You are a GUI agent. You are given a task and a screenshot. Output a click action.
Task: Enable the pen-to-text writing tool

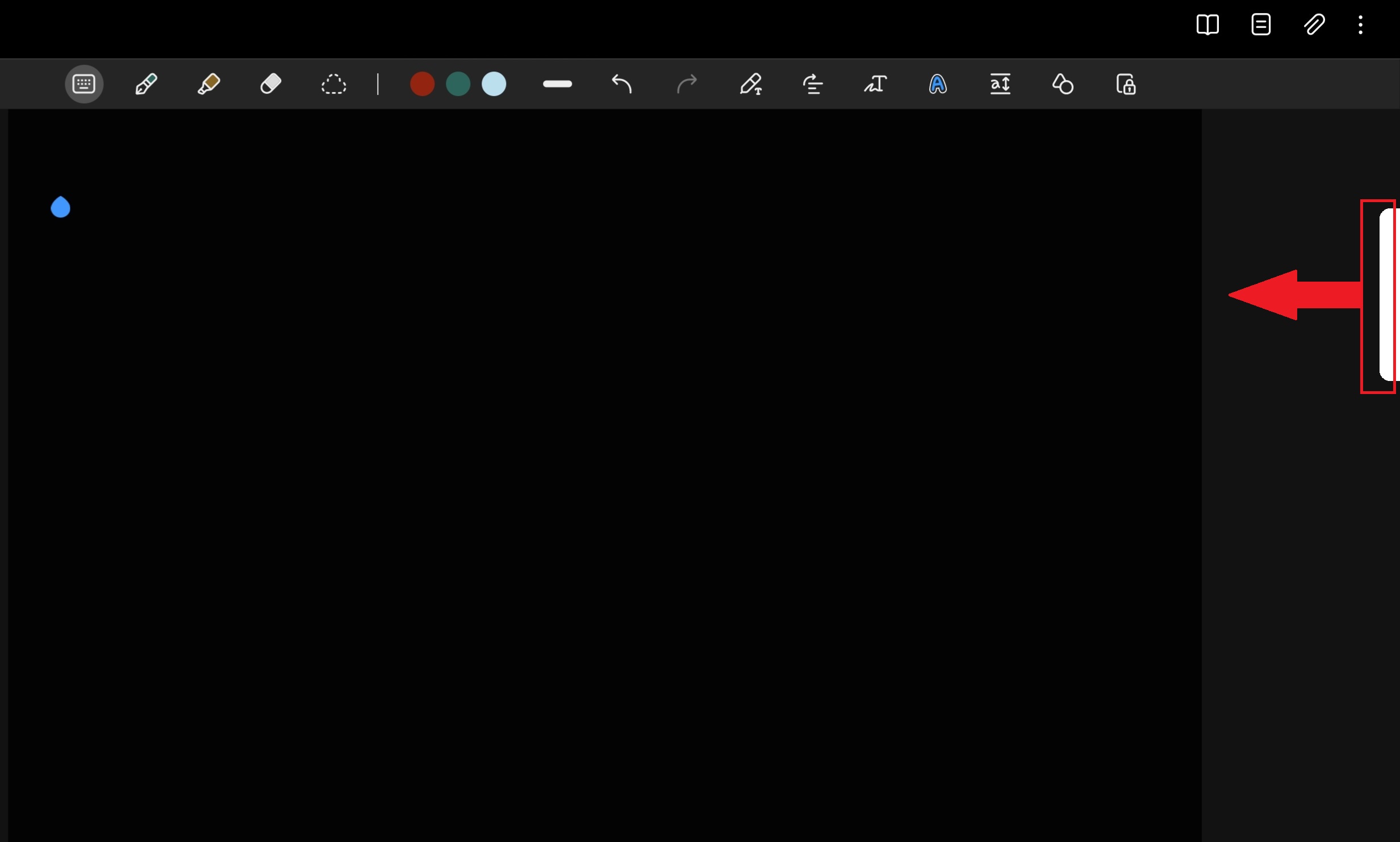click(750, 84)
